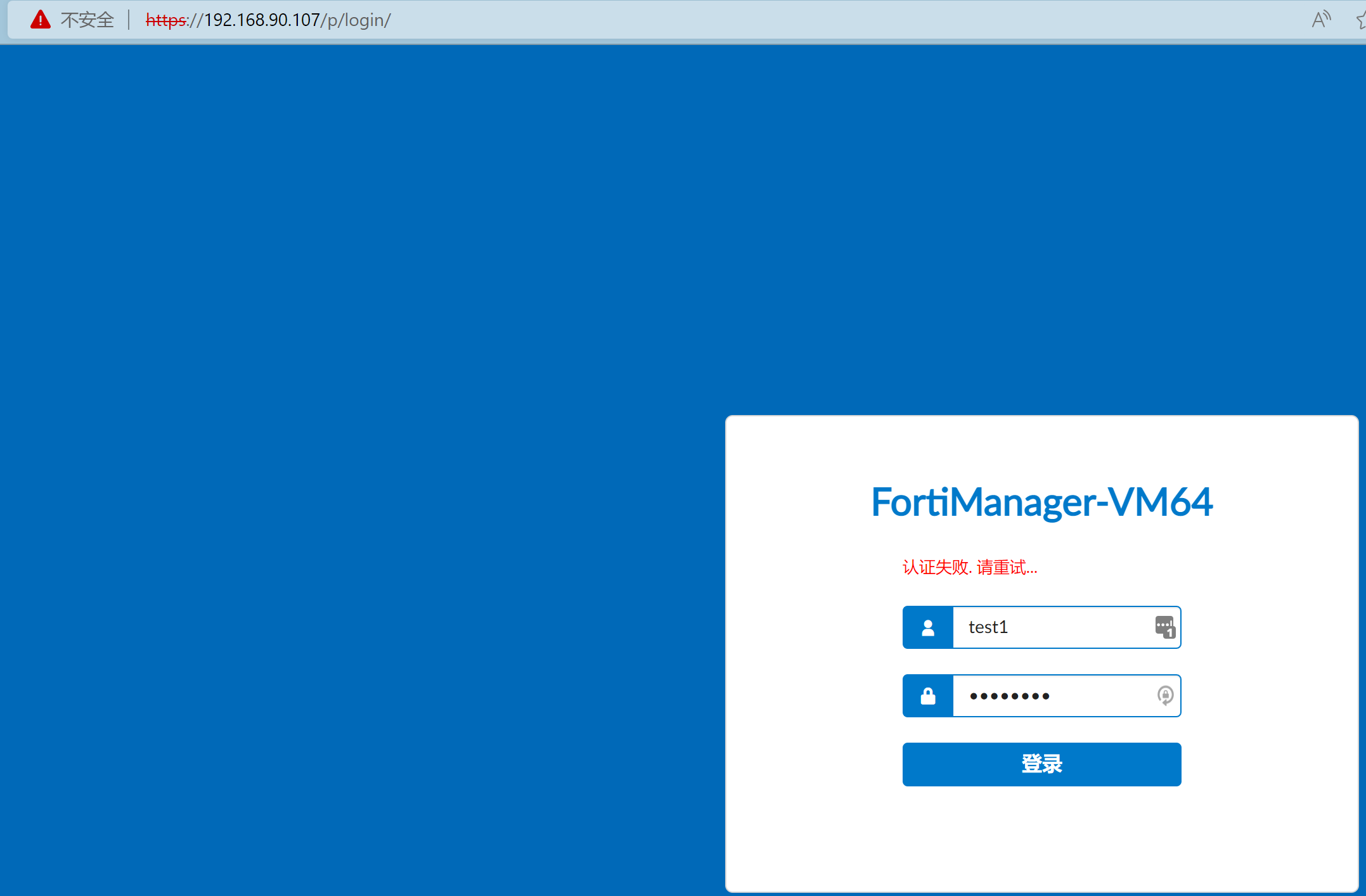Click the 192.168.90.107 address text

[262, 20]
